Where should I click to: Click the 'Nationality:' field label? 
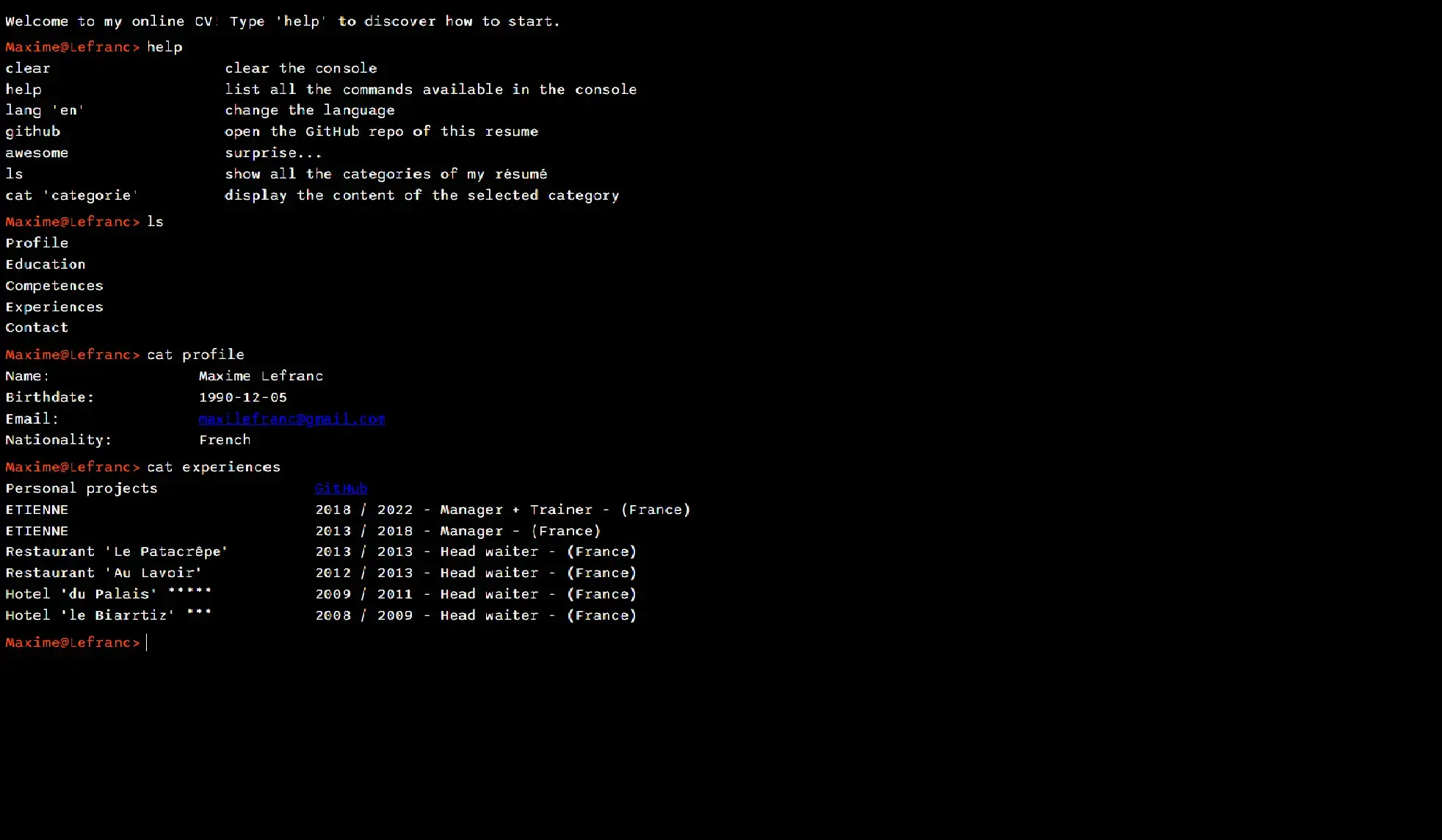59,440
